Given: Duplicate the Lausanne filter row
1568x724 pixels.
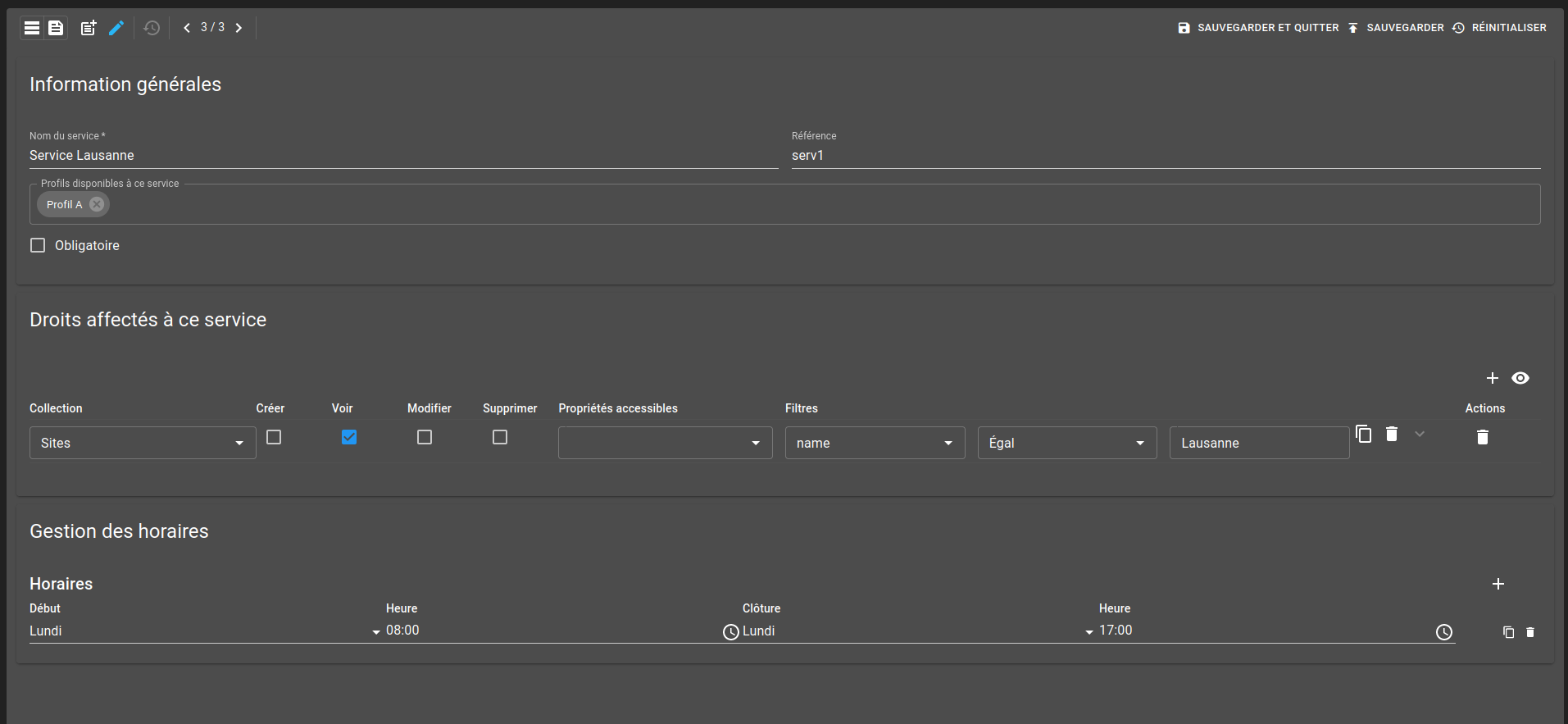Looking at the screenshot, I should pyautogui.click(x=1364, y=434).
